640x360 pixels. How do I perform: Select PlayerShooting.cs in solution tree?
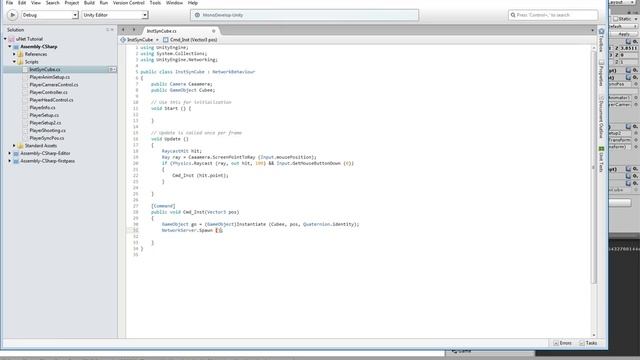pos(47,131)
